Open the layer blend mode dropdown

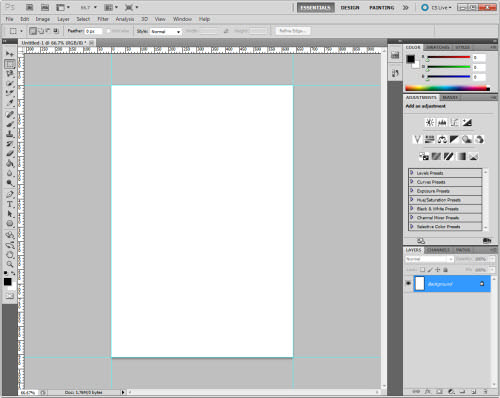point(429,259)
